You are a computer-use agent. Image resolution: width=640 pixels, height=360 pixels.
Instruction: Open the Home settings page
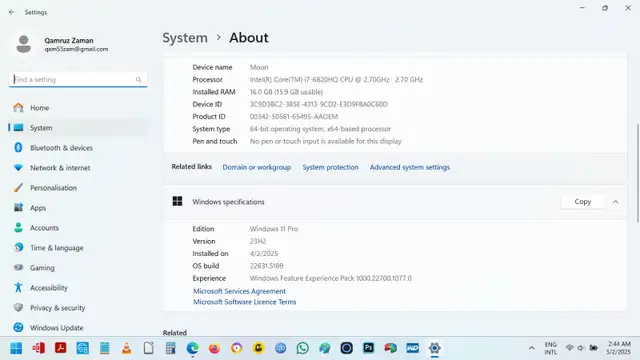coord(78,108)
